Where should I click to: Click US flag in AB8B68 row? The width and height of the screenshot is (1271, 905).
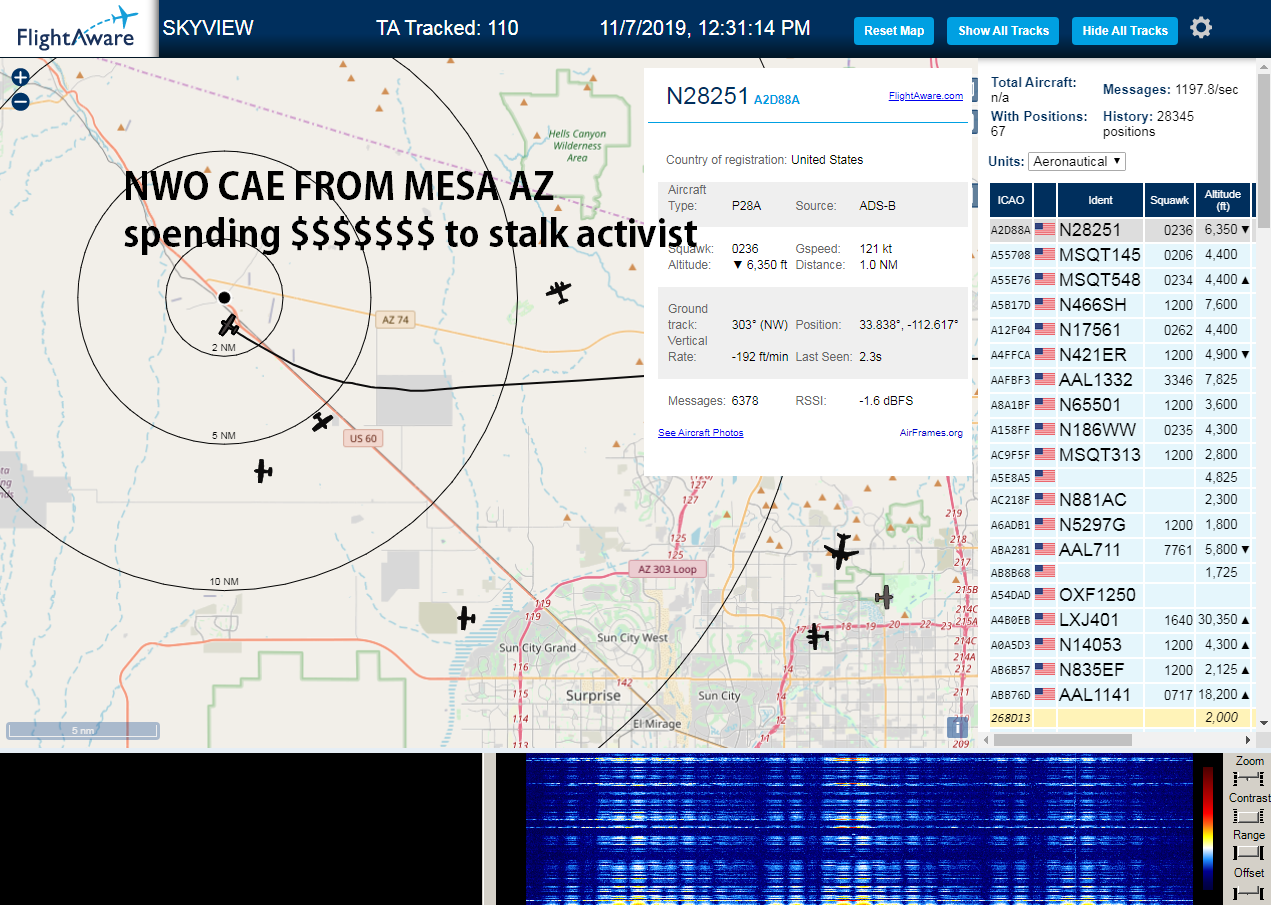point(1045,573)
